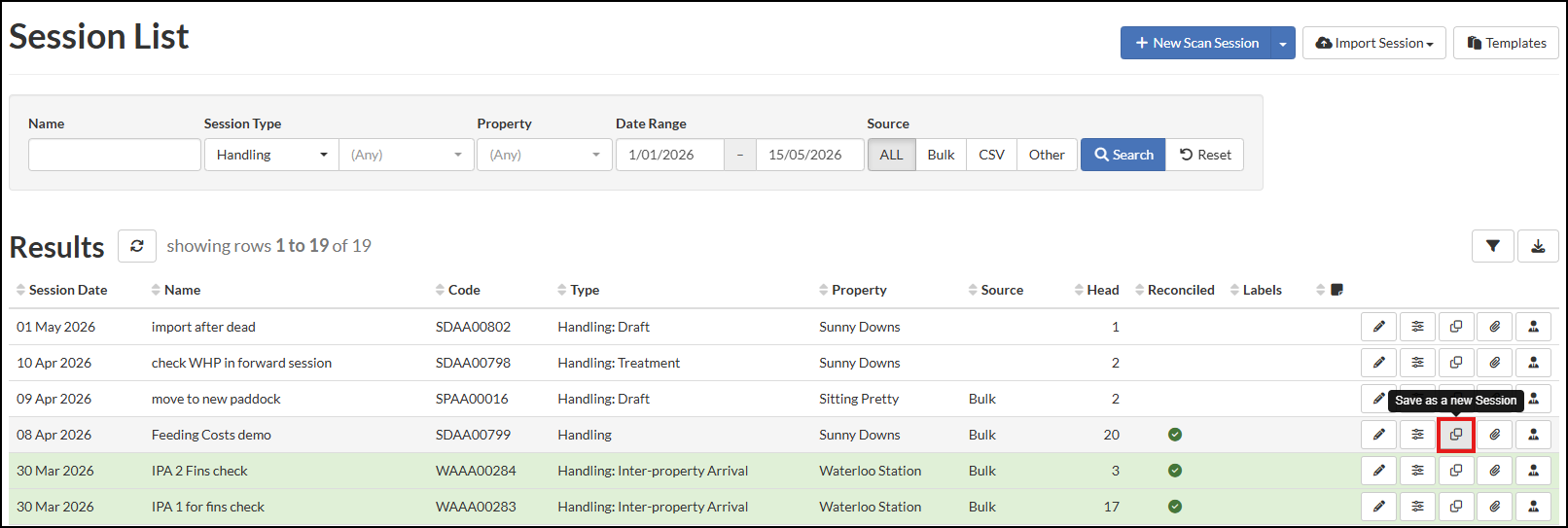Copy SDAA00798 session as new

1456,363
